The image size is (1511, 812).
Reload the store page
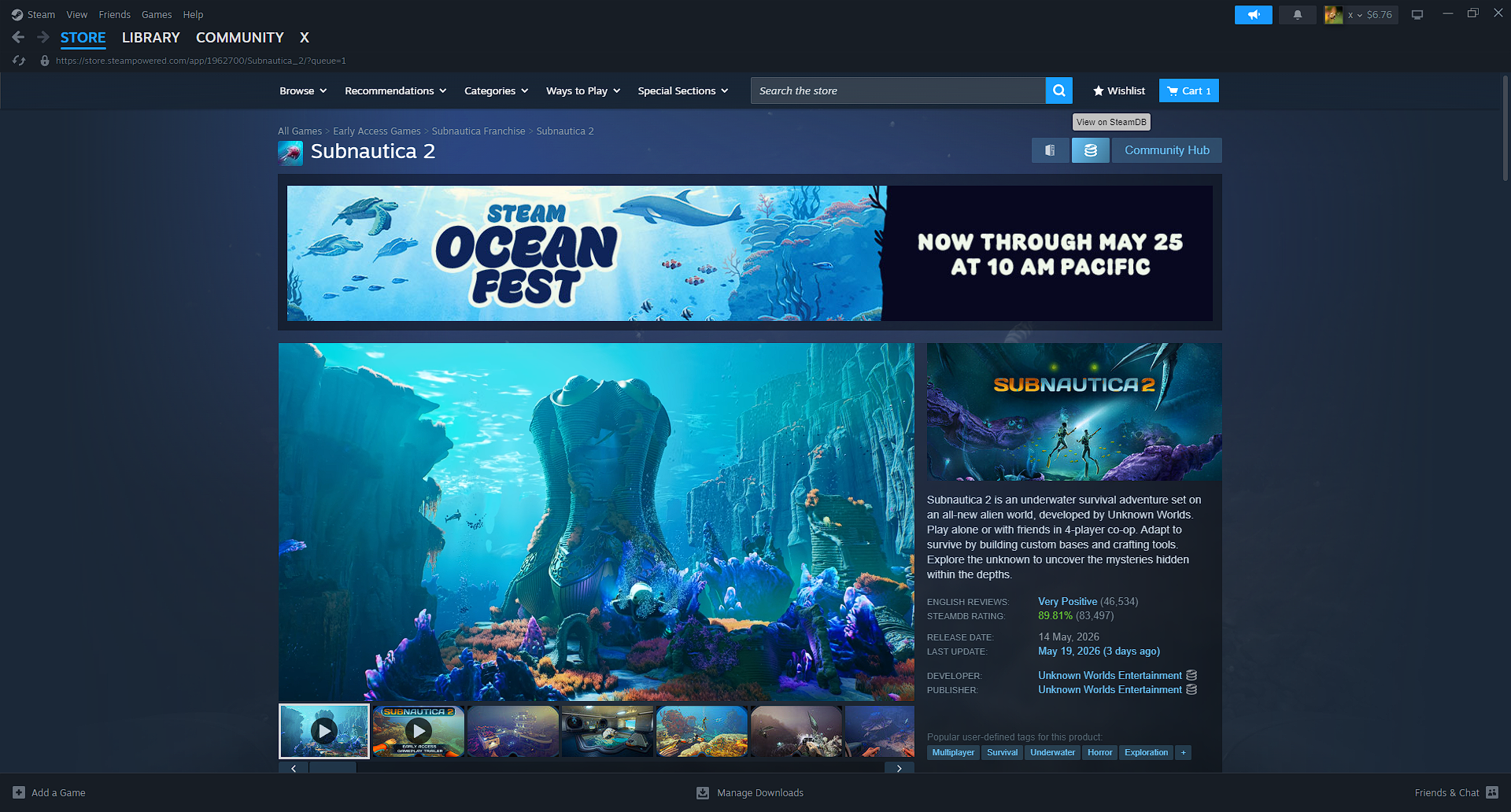click(19, 61)
